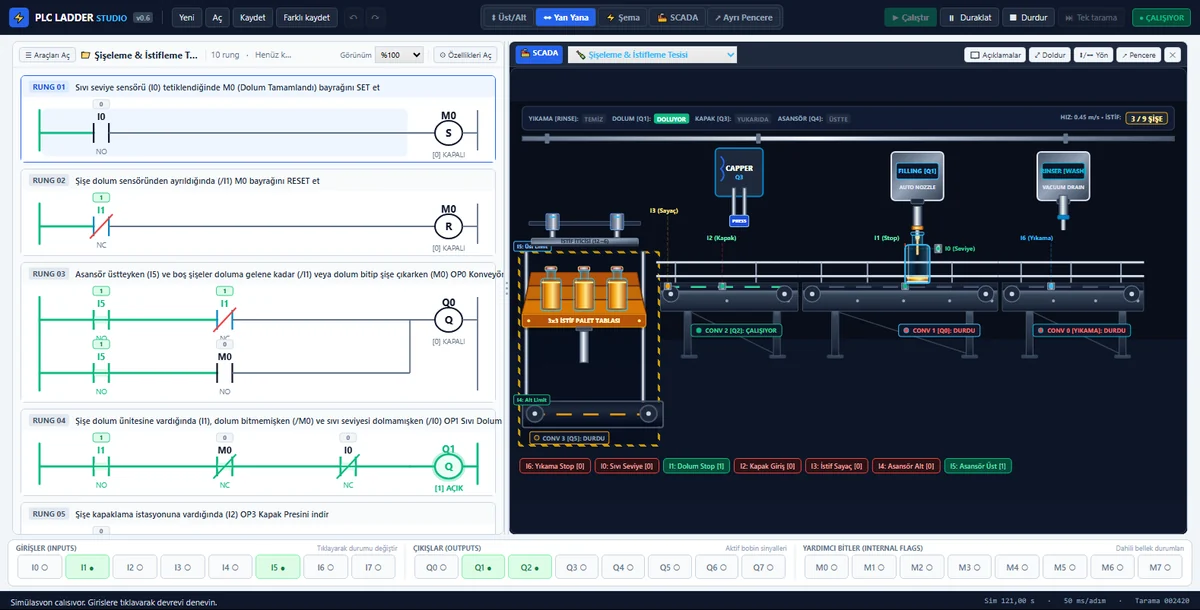The image size is (1200, 610).
Task: Click the Pencere button in SCADA header
Action: (x=1139, y=55)
